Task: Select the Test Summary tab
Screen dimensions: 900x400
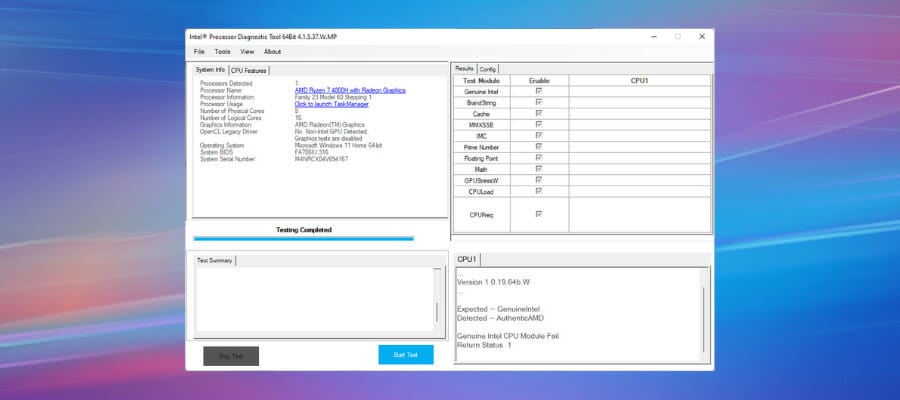Action: (x=214, y=261)
